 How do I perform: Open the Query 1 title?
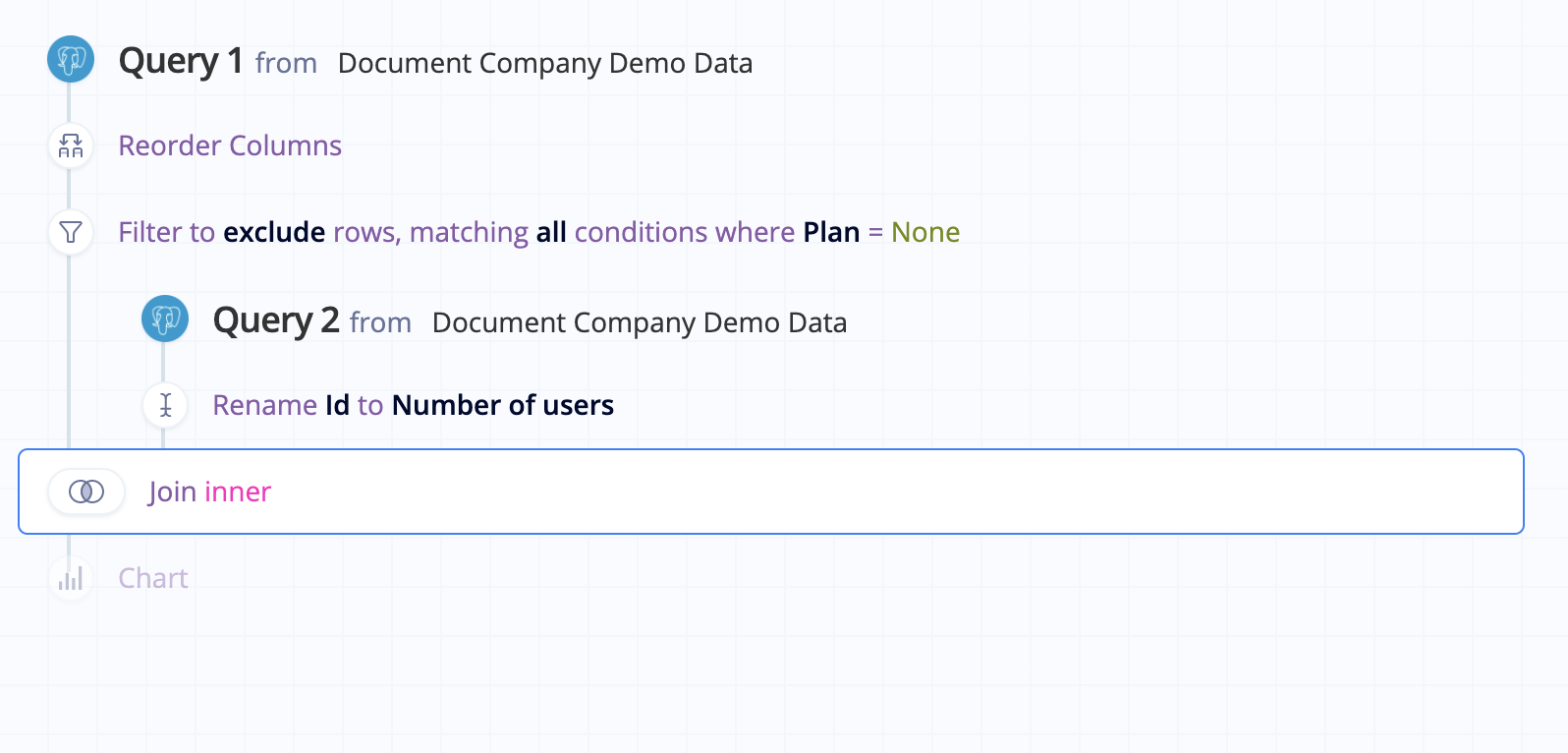point(181,61)
